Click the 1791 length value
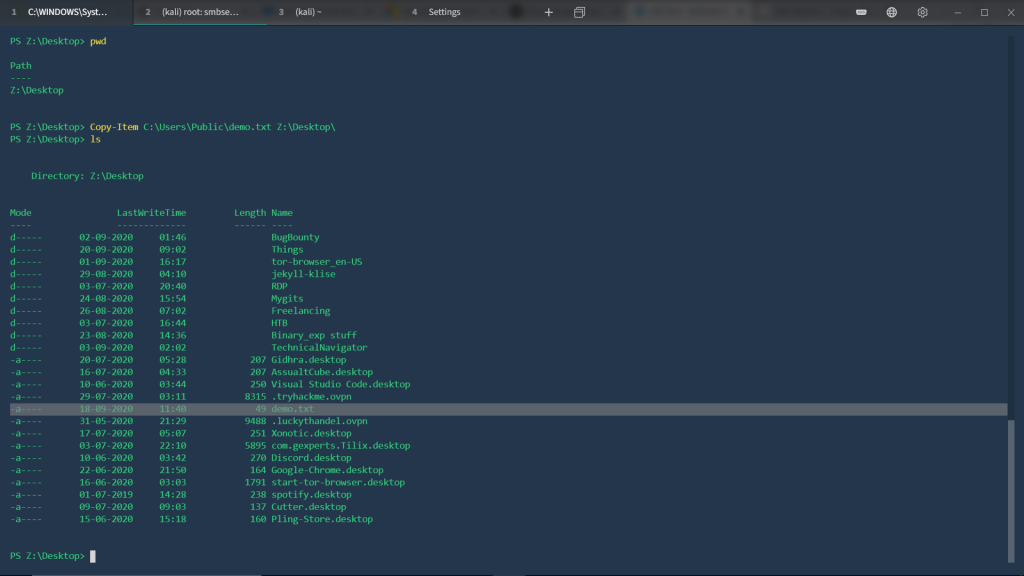 click(x=255, y=483)
